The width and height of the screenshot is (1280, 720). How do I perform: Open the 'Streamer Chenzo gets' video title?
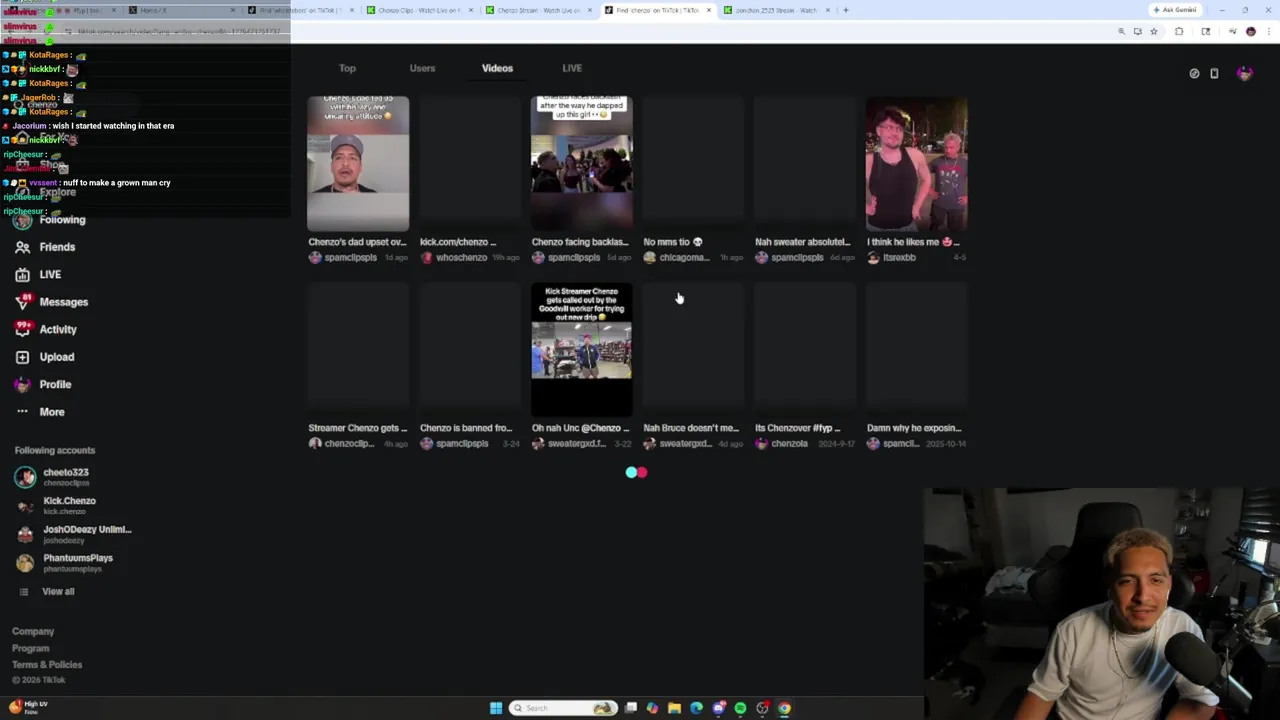pos(357,428)
